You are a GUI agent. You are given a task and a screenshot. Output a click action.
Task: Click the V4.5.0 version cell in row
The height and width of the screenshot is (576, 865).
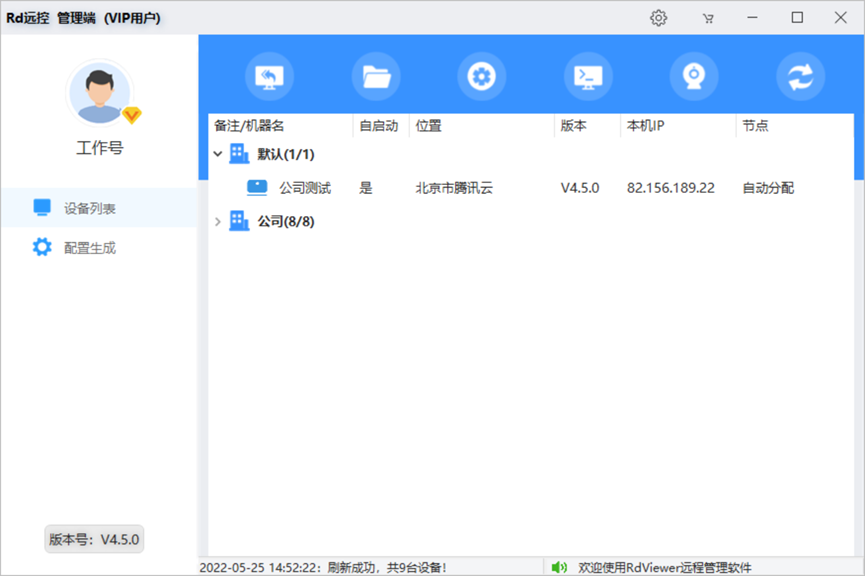click(580, 188)
